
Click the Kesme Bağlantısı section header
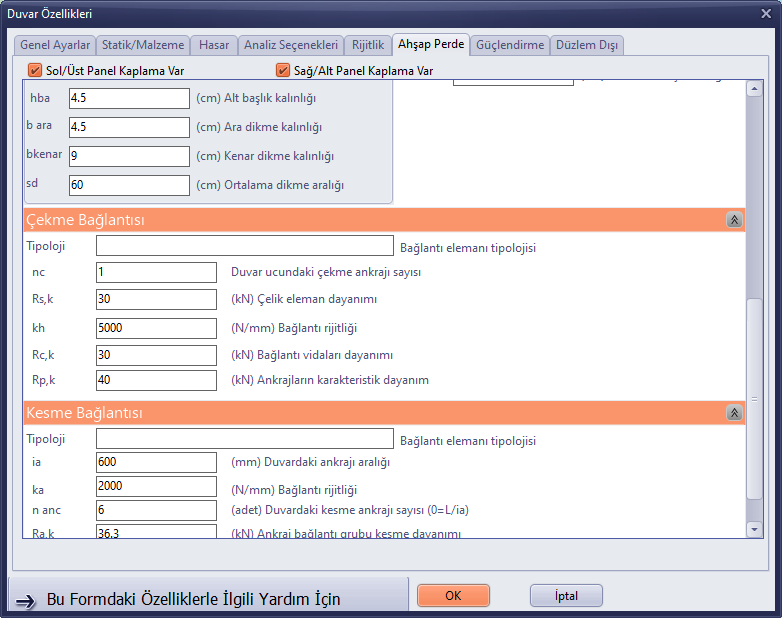coord(384,412)
